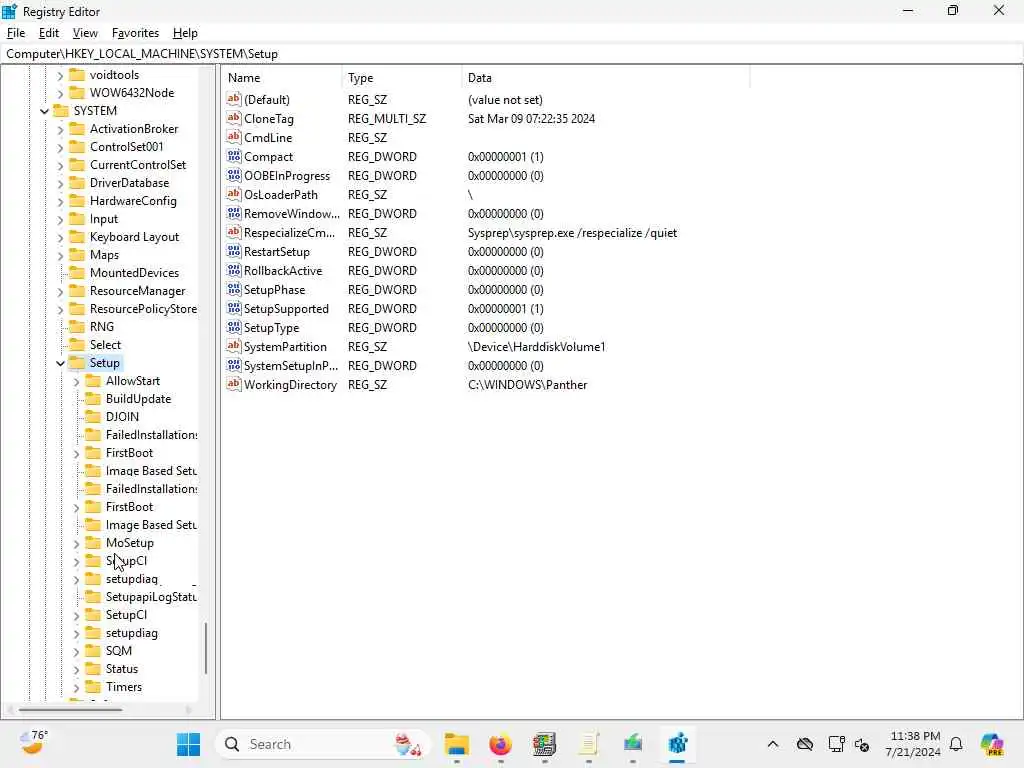Open File Explorer from the taskbar

tap(456, 744)
